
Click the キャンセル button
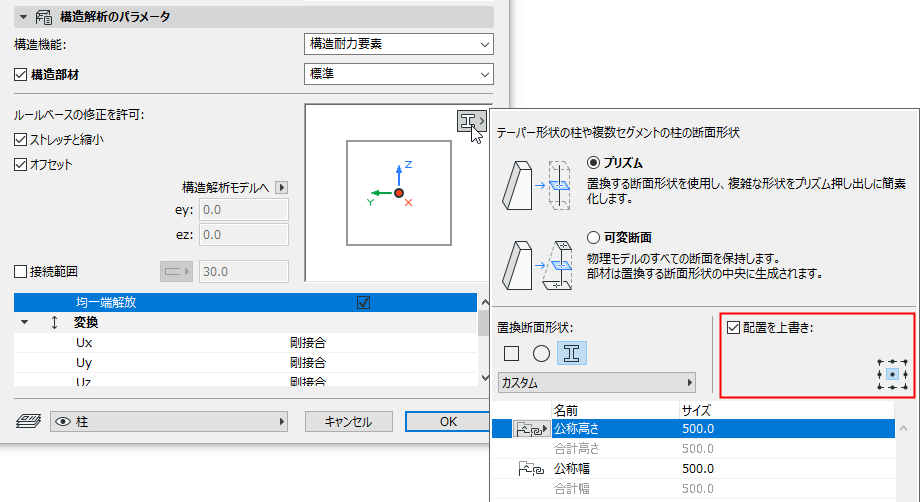(349, 422)
